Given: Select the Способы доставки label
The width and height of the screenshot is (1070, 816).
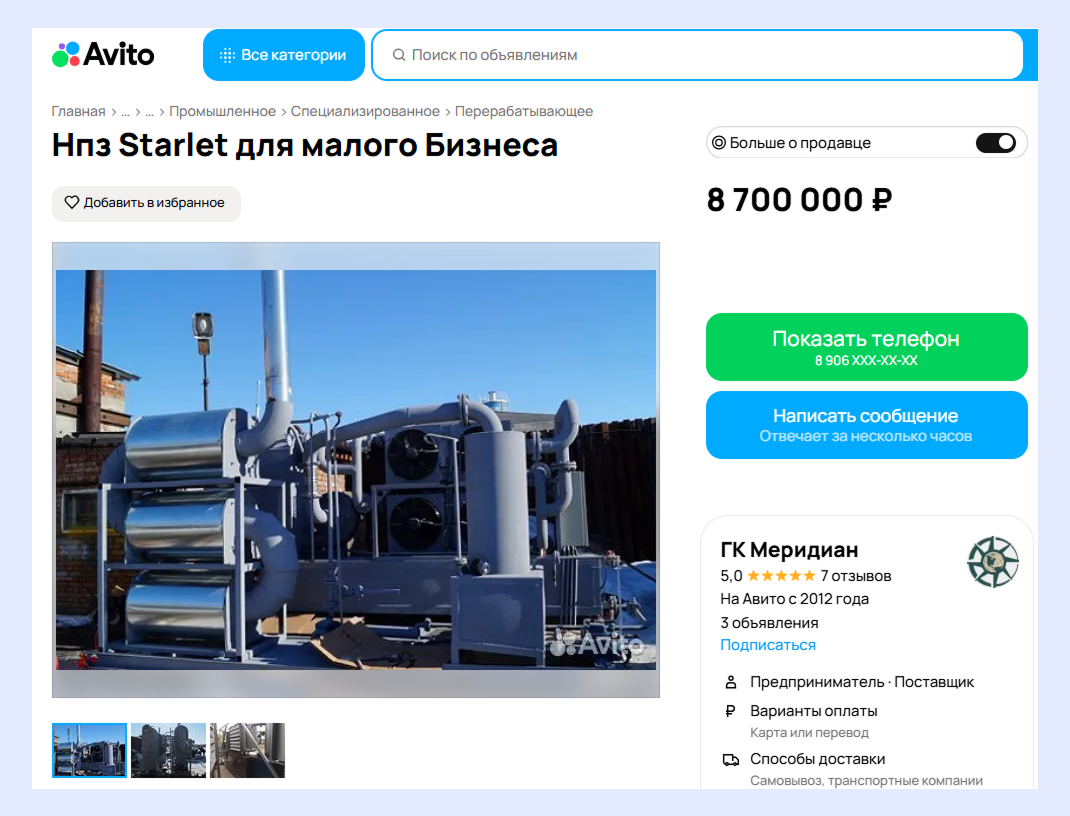Looking at the screenshot, I should pos(818,759).
